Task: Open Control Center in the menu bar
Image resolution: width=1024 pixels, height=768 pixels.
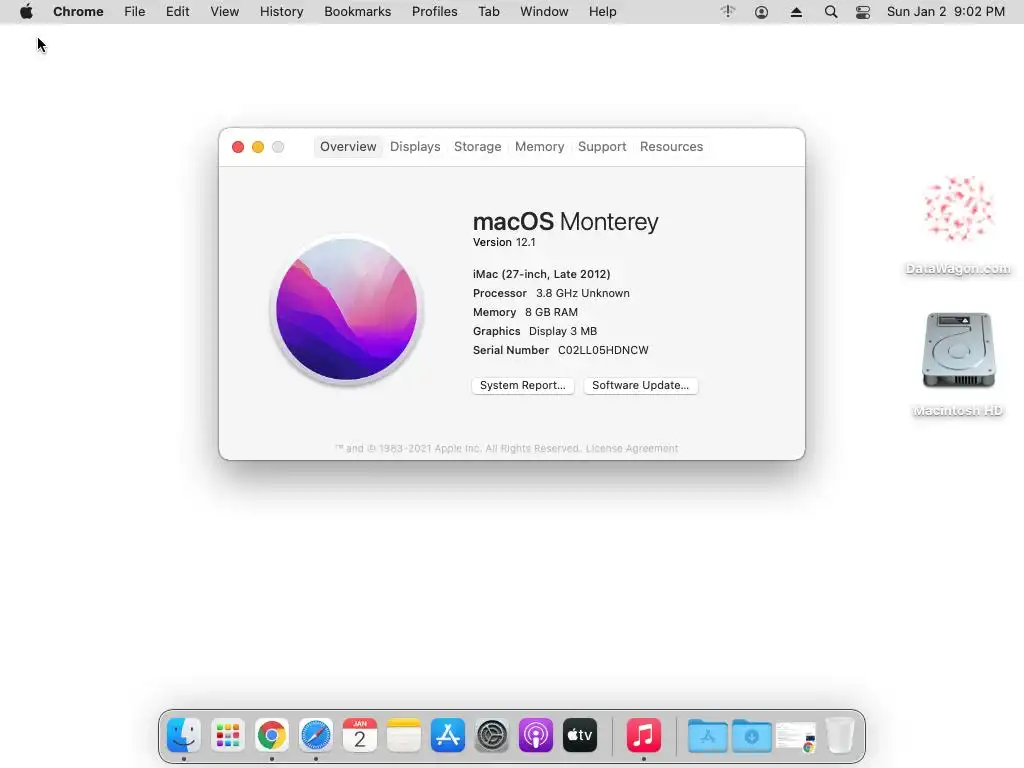Action: coord(863,12)
